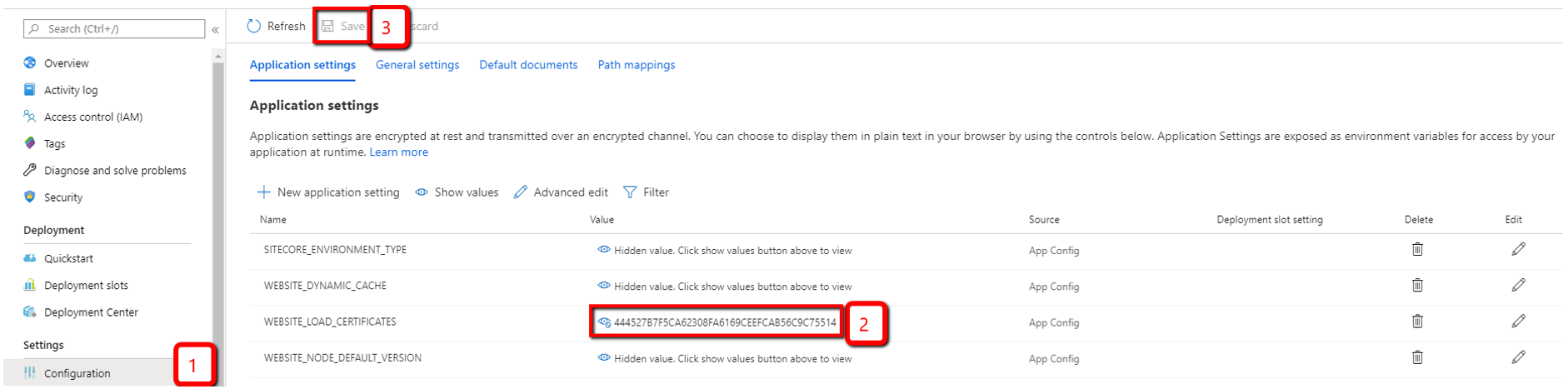Edit SITECORE_ENVIRONMENT_TYPE using pencil icon
This screenshot has width=1568, height=389.
point(1519,249)
